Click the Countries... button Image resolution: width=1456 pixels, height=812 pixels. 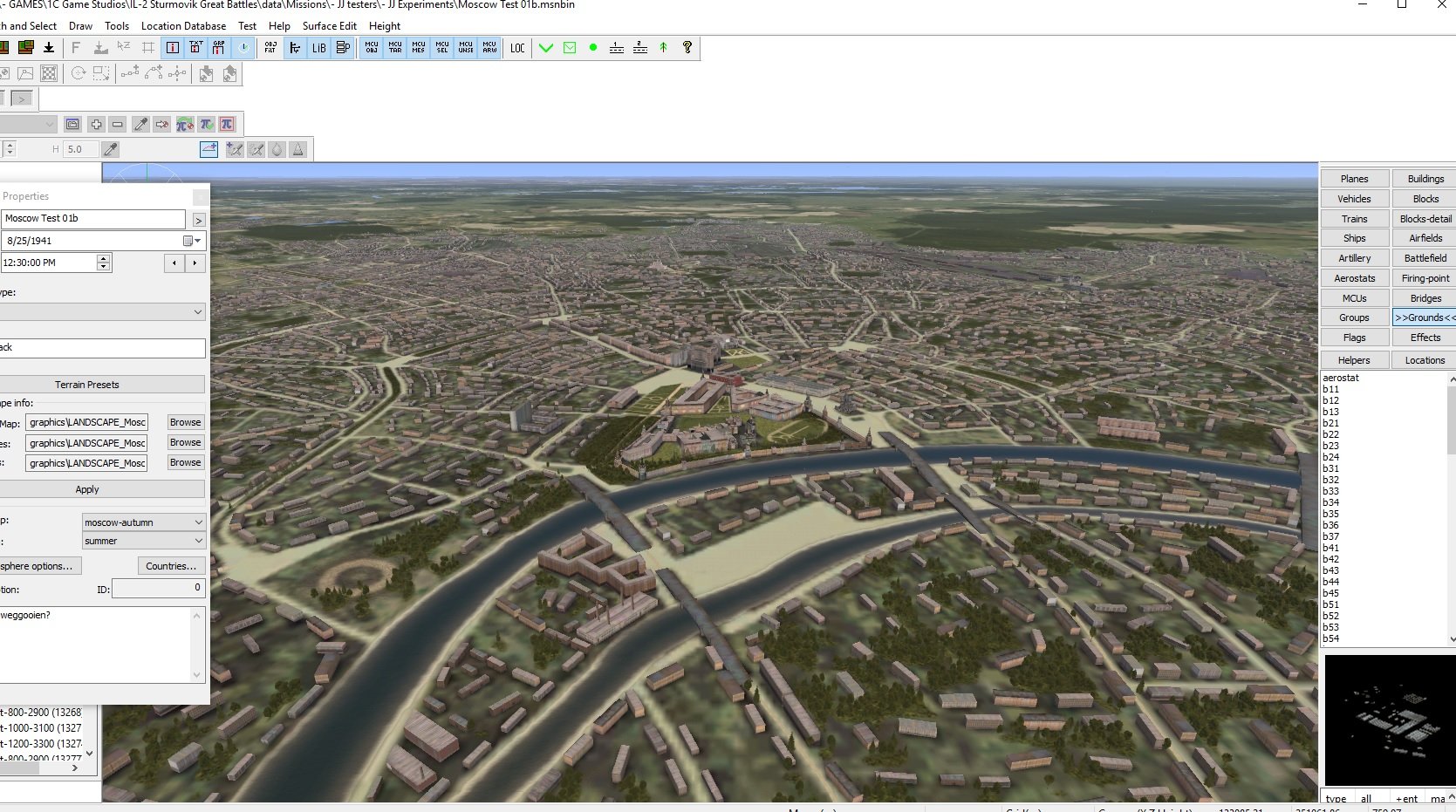click(x=171, y=566)
